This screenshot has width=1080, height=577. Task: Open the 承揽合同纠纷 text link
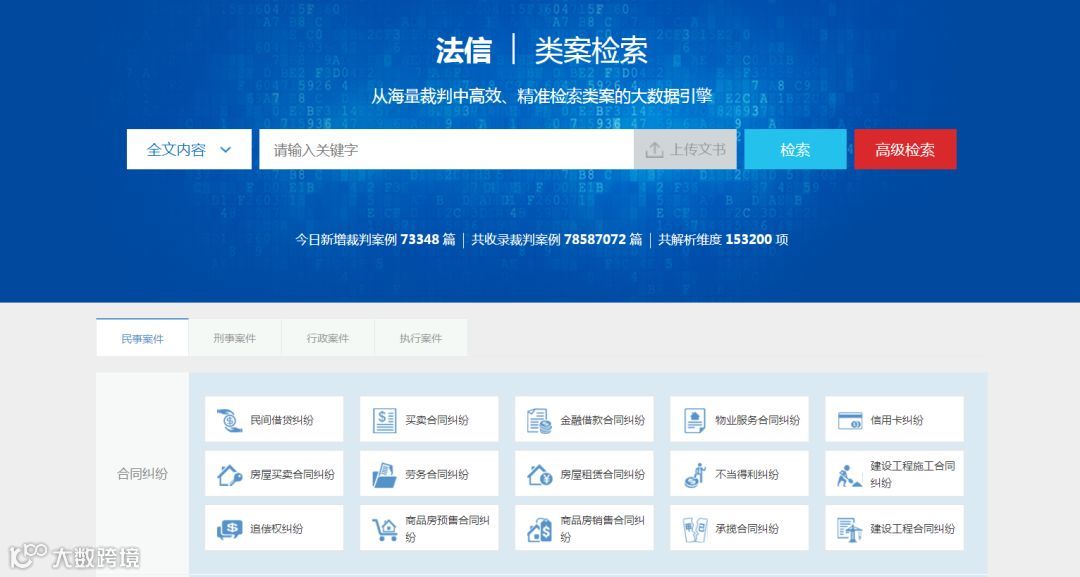coord(747,529)
